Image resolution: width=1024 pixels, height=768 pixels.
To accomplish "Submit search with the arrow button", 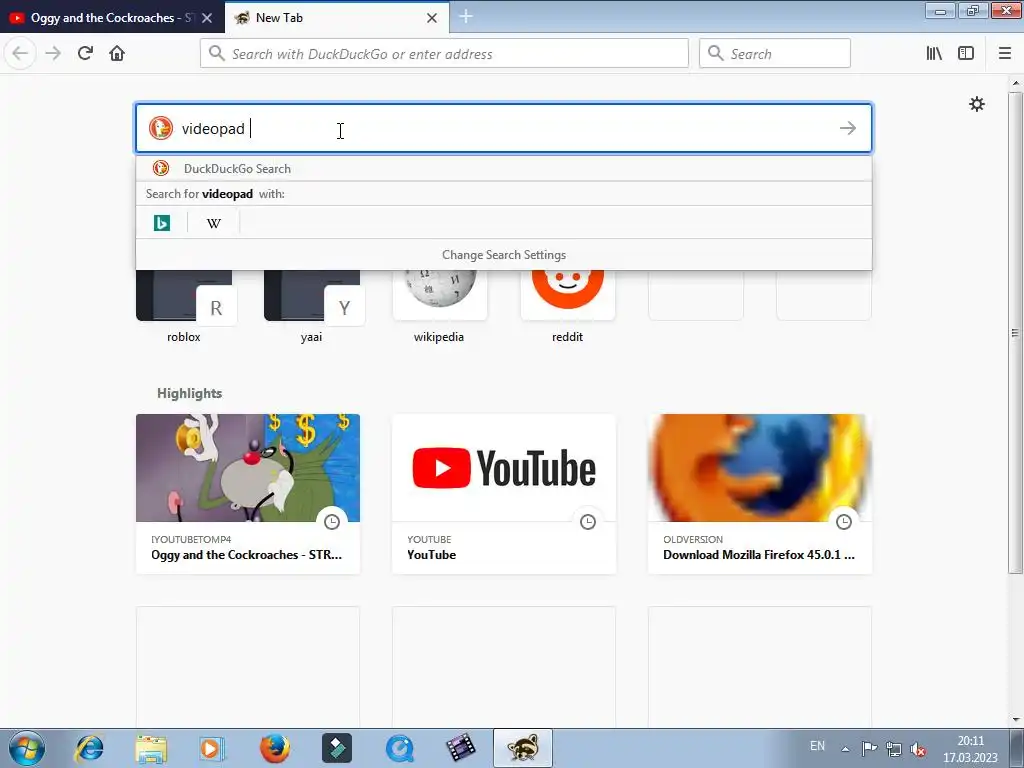I will pos(848,128).
